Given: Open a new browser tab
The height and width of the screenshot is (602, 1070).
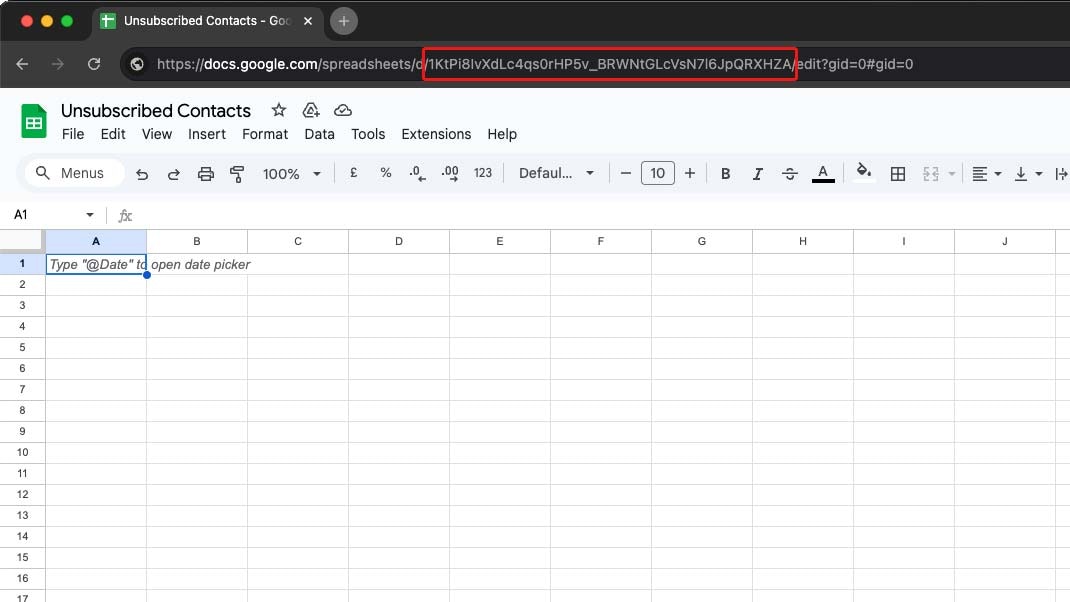Looking at the screenshot, I should [x=344, y=21].
